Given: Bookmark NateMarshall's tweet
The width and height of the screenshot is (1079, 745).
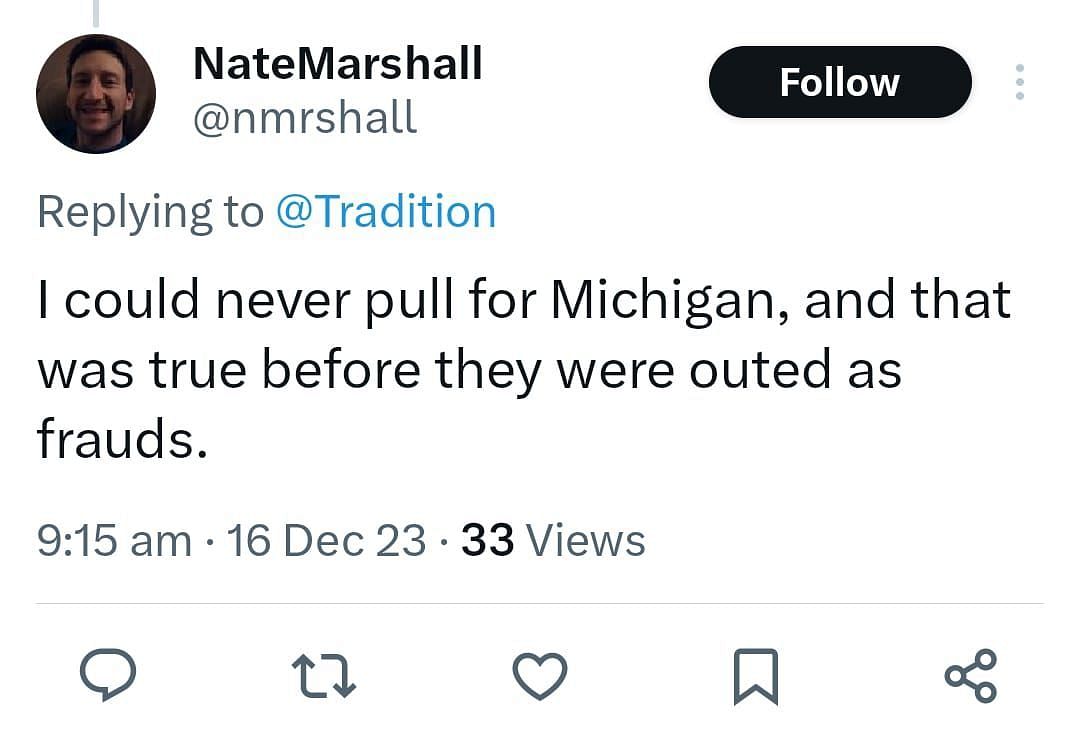Looking at the screenshot, I should [x=755, y=676].
